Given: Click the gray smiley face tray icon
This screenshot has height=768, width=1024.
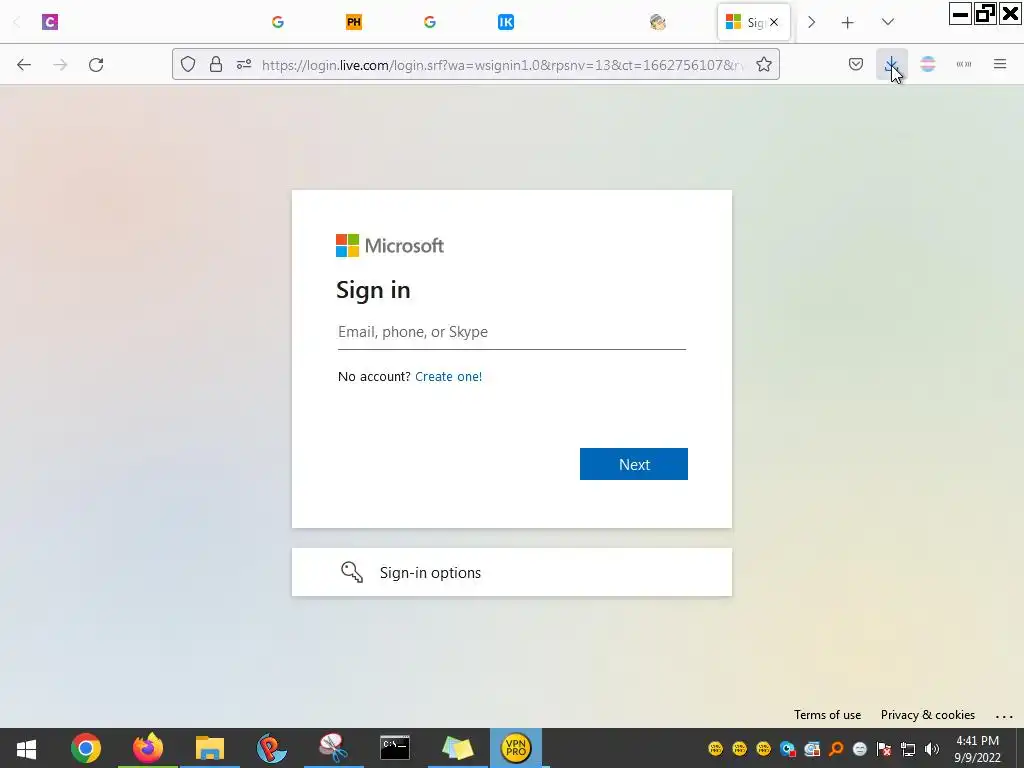Looking at the screenshot, I should [x=859, y=749].
